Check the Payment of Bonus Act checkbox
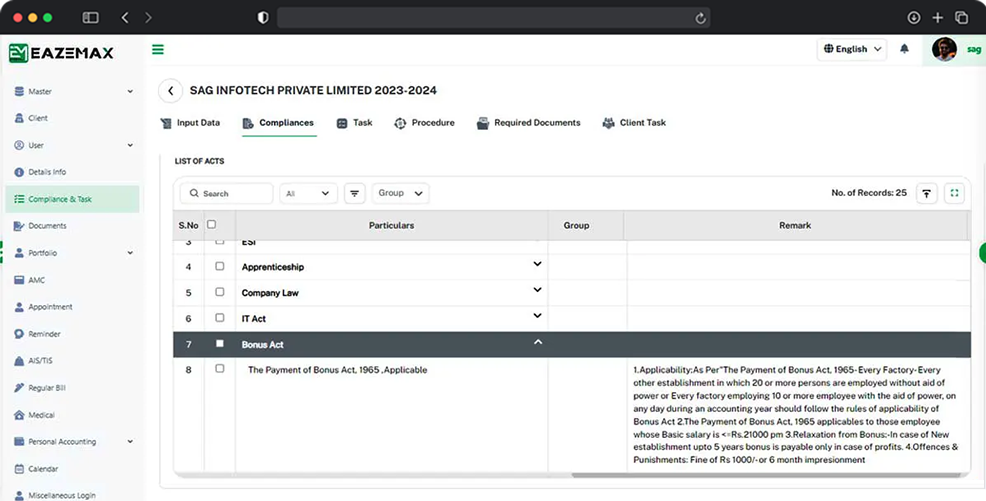 click(x=219, y=368)
